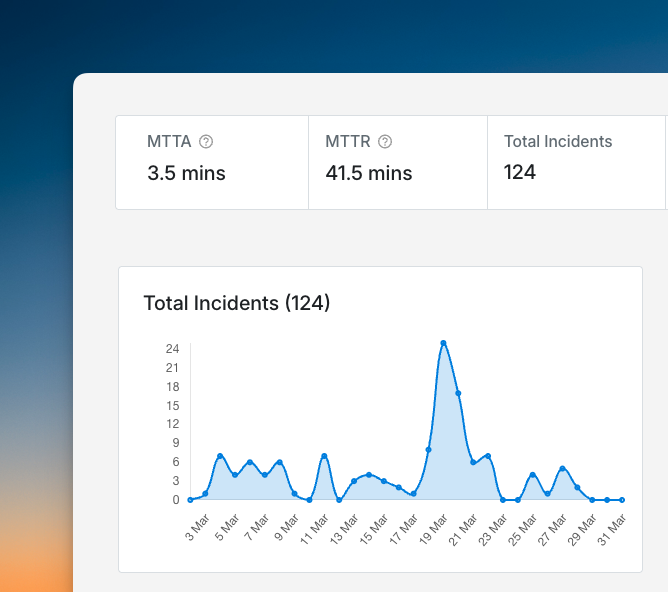The image size is (668, 592).
Task: Click the 'Total Incidents (124)' chart title
Action: point(237,303)
